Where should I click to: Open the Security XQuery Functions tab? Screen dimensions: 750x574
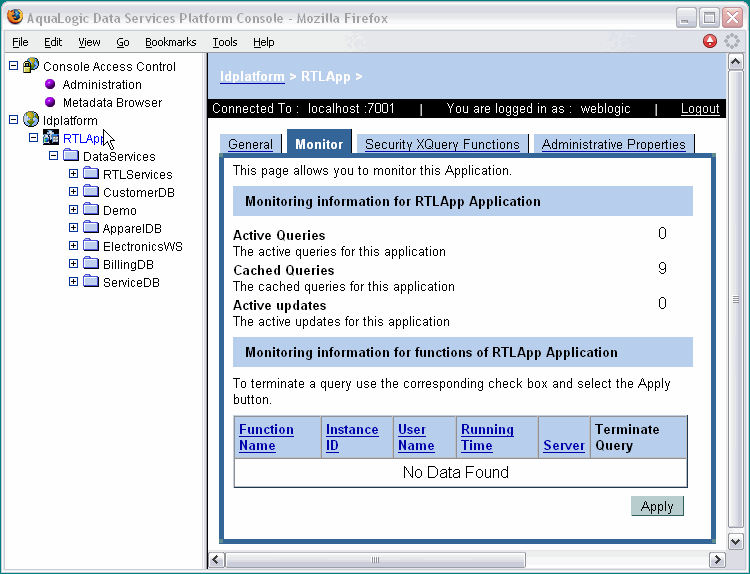(x=442, y=144)
